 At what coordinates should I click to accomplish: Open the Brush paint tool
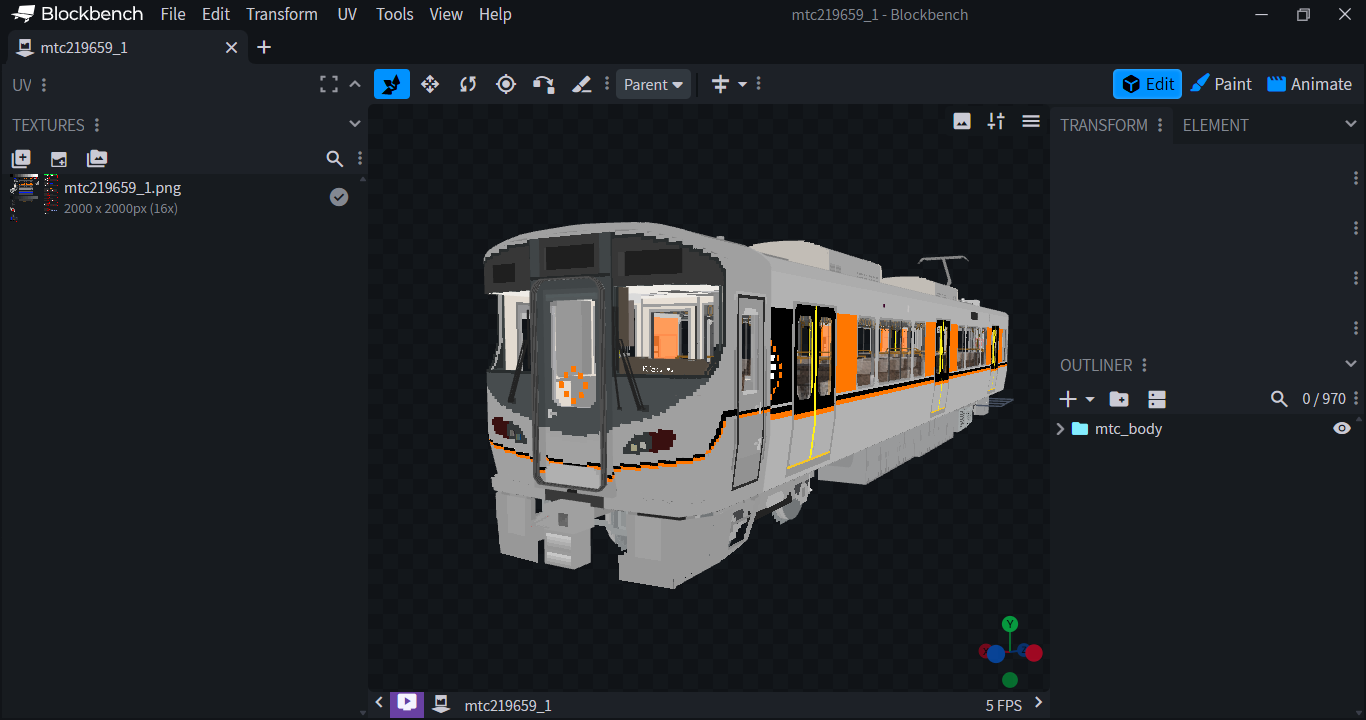click(582, 84)
